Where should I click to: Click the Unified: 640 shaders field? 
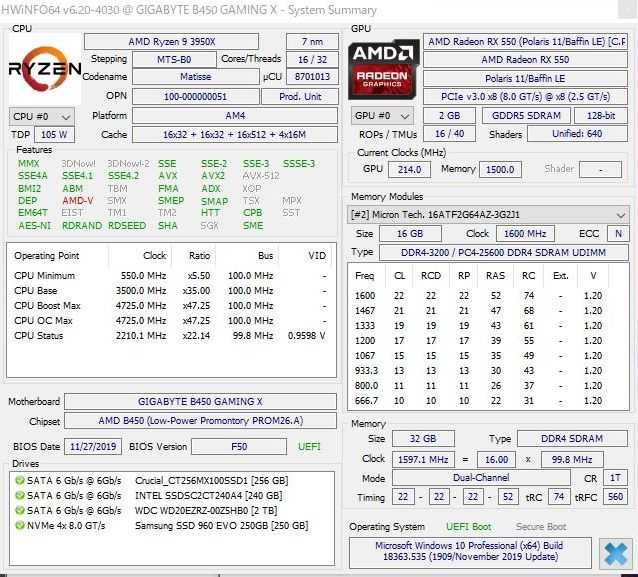[577, 134]
